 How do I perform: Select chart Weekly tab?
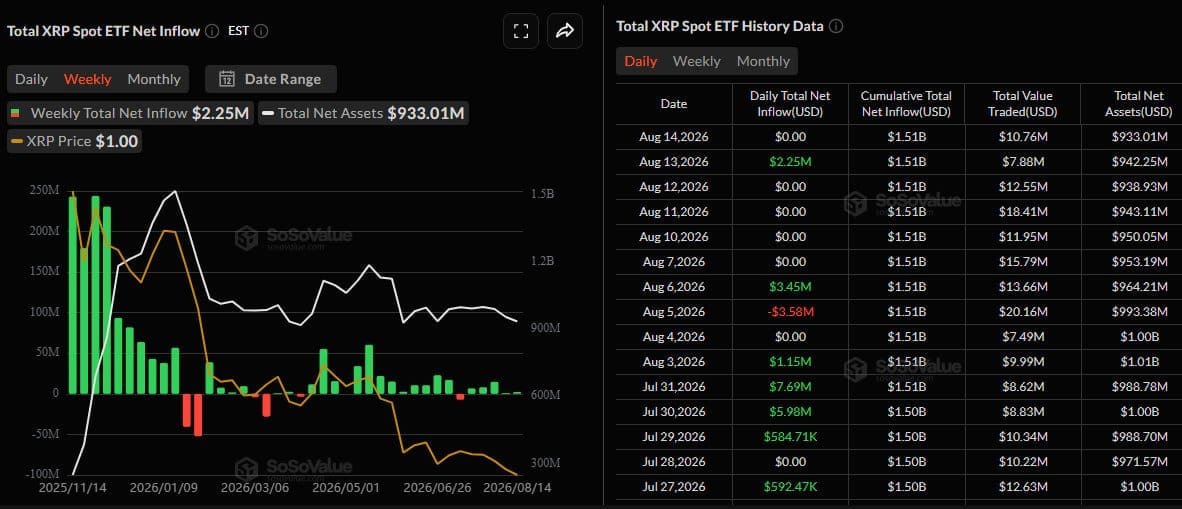(x=87, y=79)
